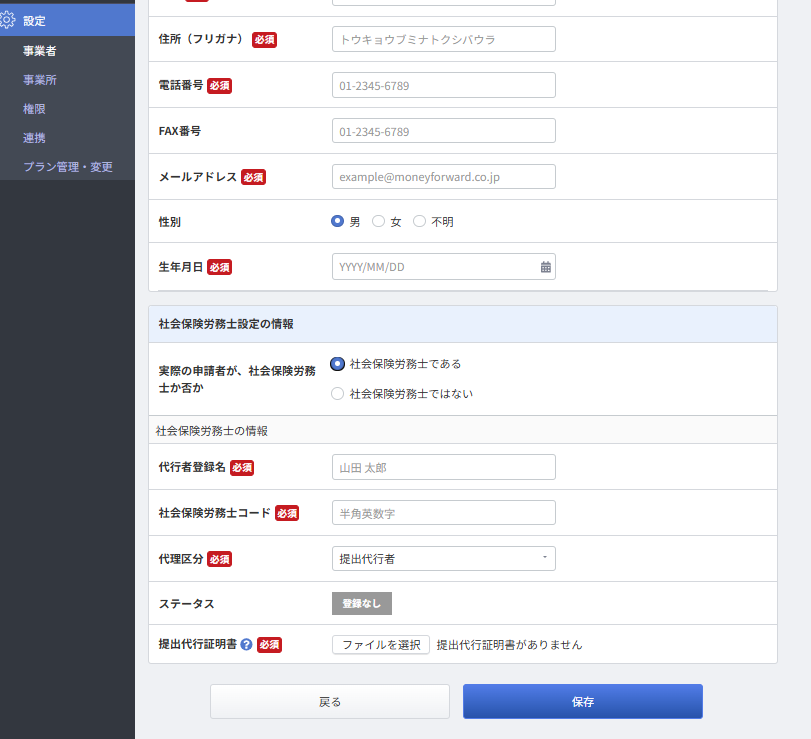Open 事業者 in the settings sidebar
The width and height of the screenshot is (811, 739).
click(x=40, y=51)
